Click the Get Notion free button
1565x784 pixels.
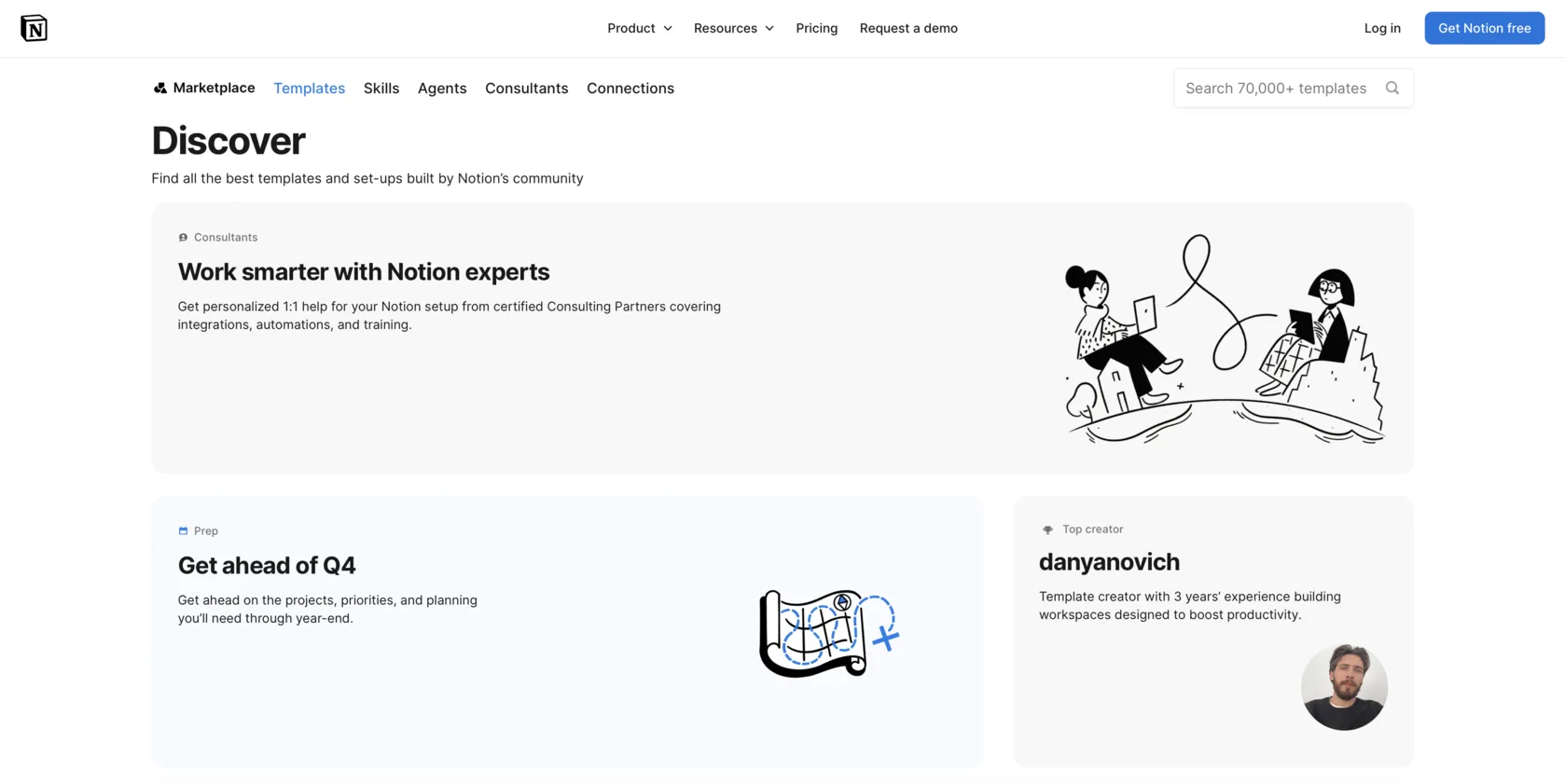(x=1484, y=28)
